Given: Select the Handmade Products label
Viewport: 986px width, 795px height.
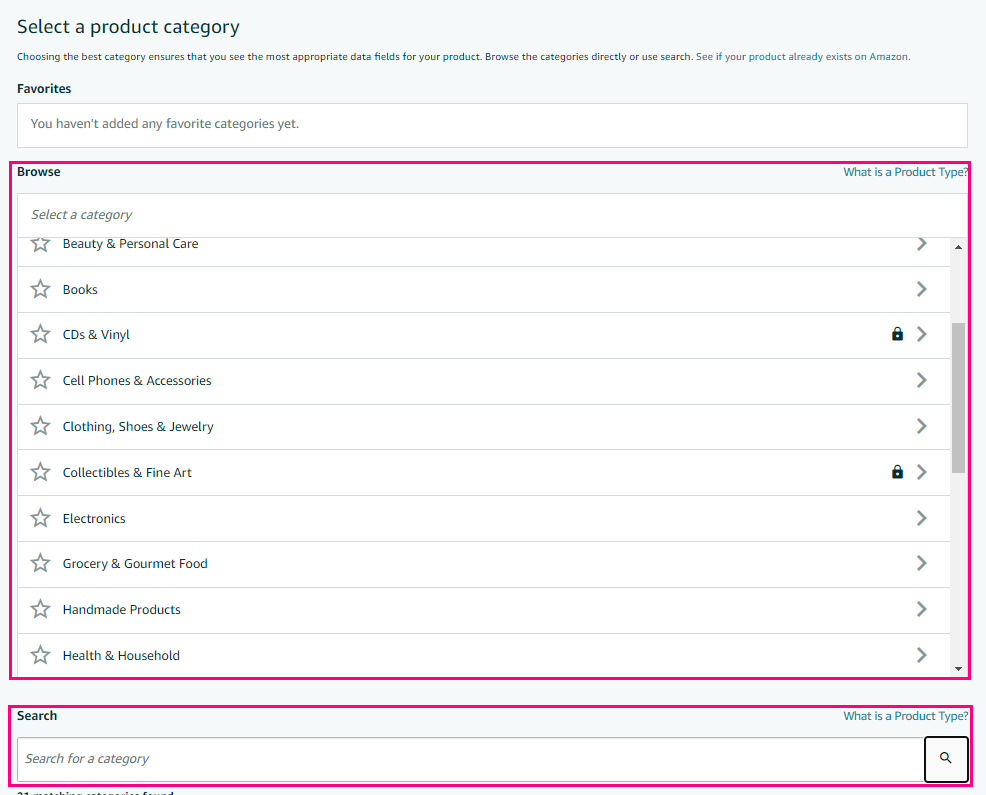Looking at the screenshot, I should 121,609.
